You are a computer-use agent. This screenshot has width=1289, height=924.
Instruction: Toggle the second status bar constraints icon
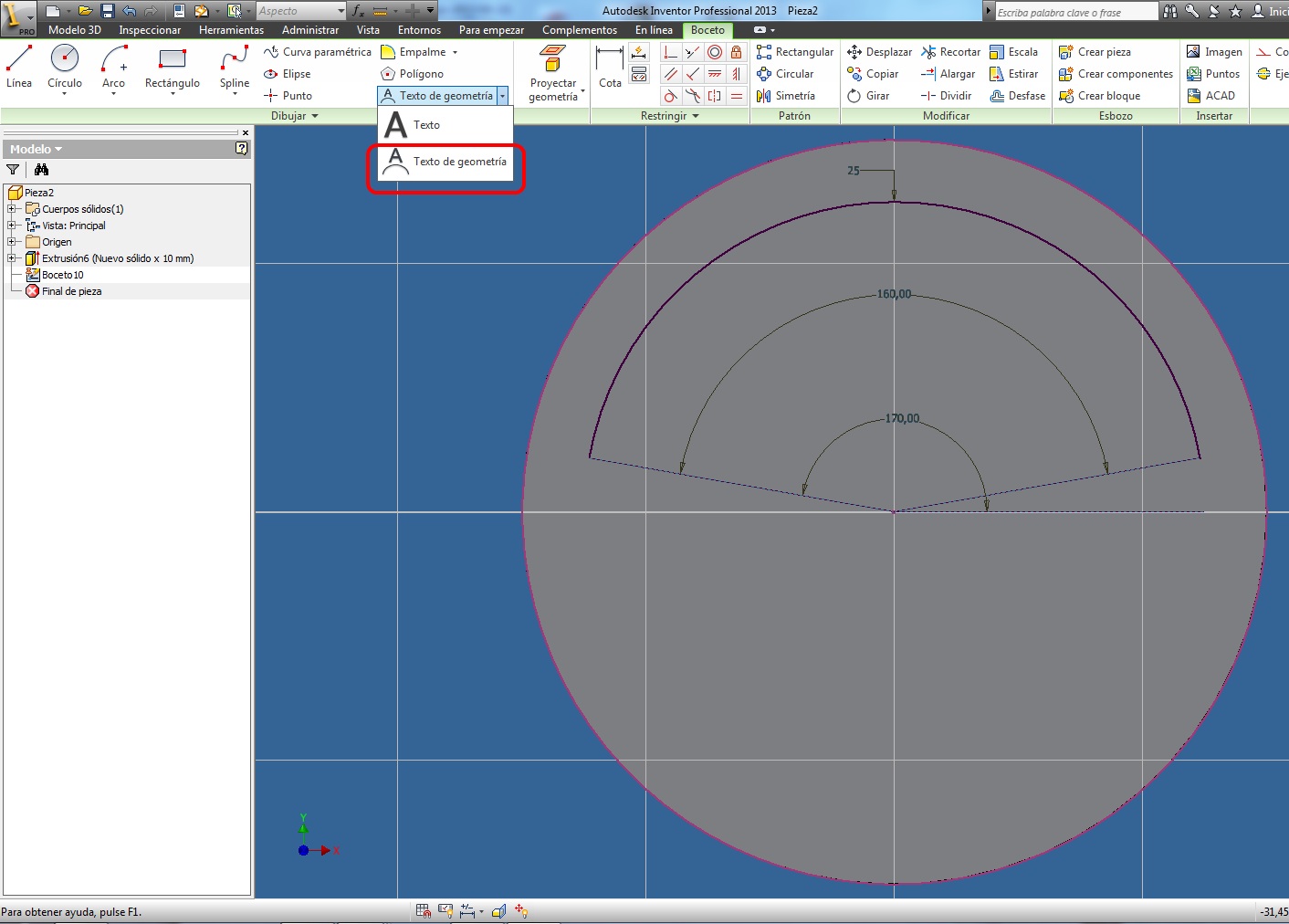click(x=445, y=910)
